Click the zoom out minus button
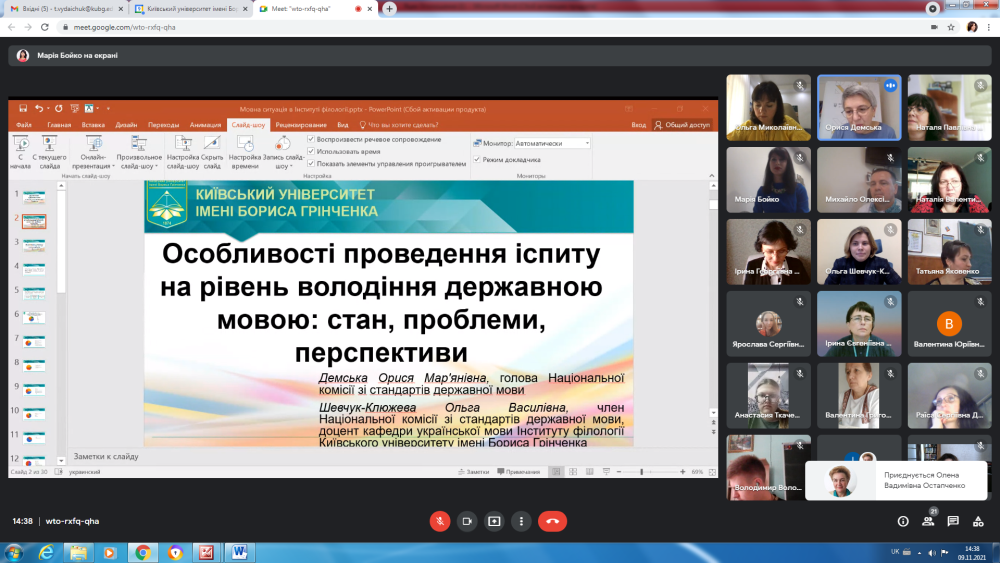The image size is (1000, 563). click(619, 472)
